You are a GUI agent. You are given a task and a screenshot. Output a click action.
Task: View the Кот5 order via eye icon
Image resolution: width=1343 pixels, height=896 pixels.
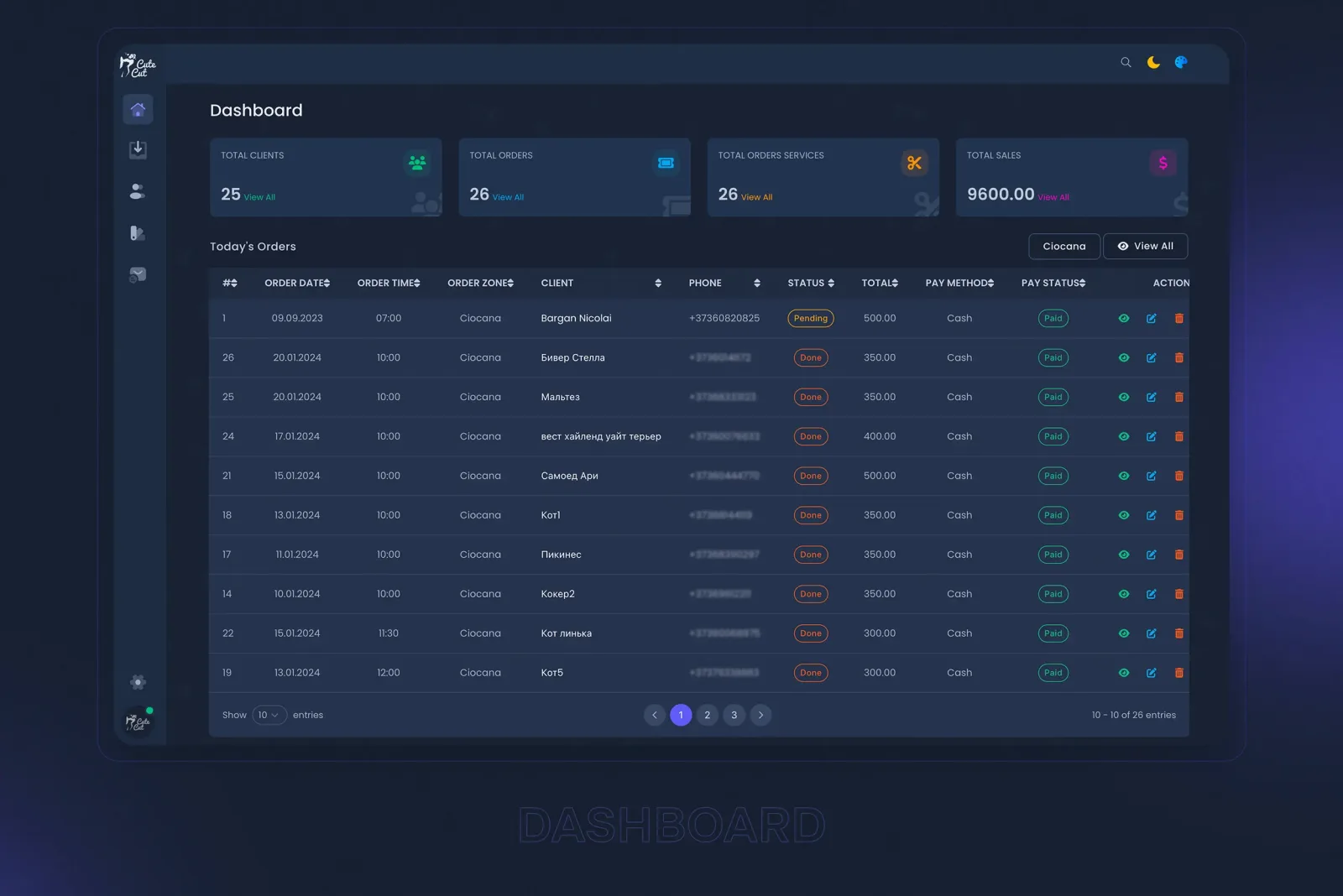point(1124,673)
